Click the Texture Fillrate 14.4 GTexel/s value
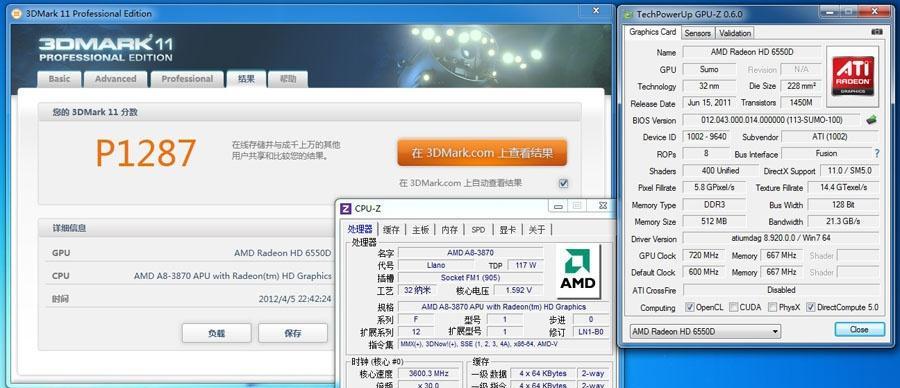 (843, 188)
